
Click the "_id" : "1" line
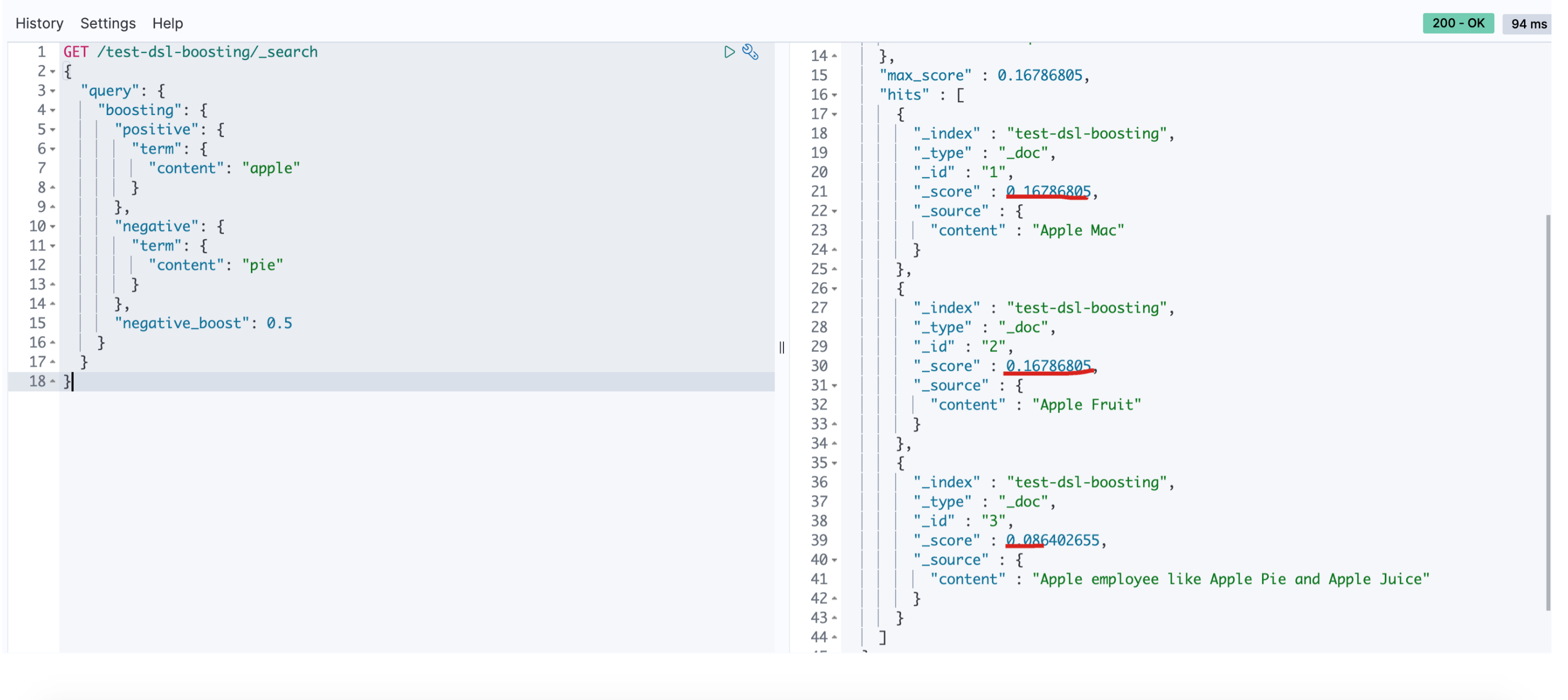tap(963, 172)
